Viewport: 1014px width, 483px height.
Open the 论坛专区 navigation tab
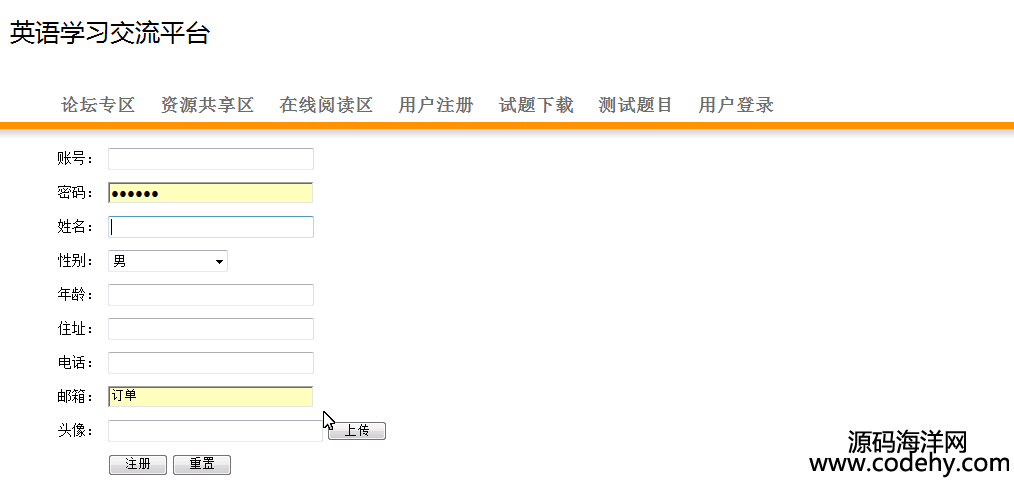98,105
